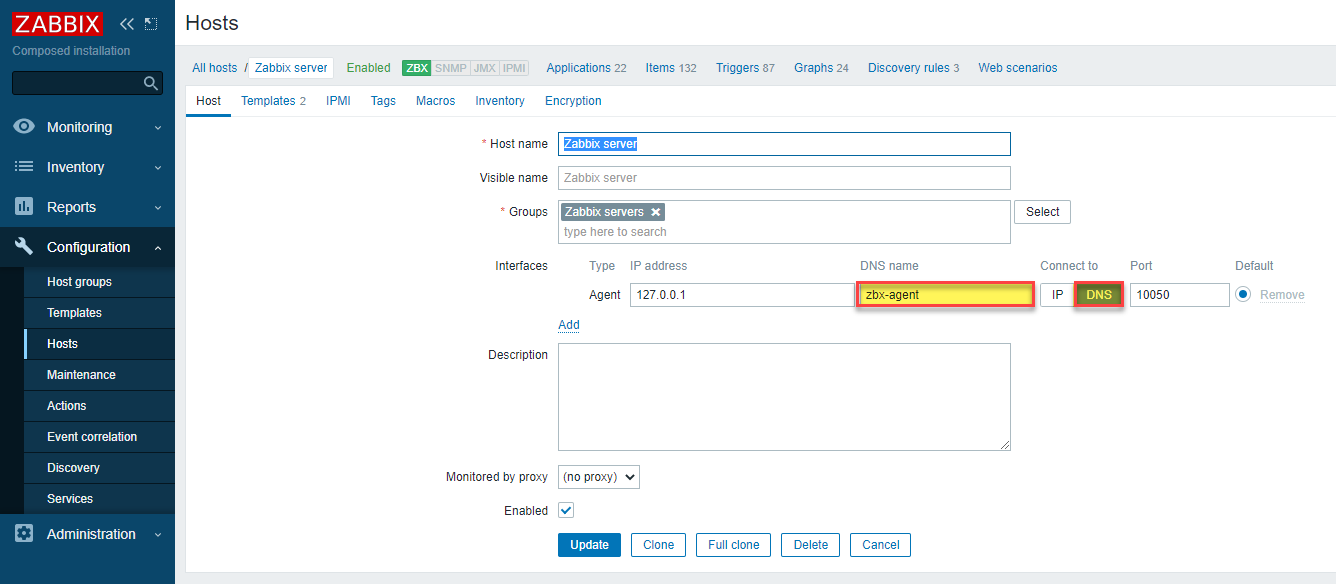This screenshot has width=1336, height=584.
Task: Remove the Zabbix servers group tag
Action: (x=655, y=212)
